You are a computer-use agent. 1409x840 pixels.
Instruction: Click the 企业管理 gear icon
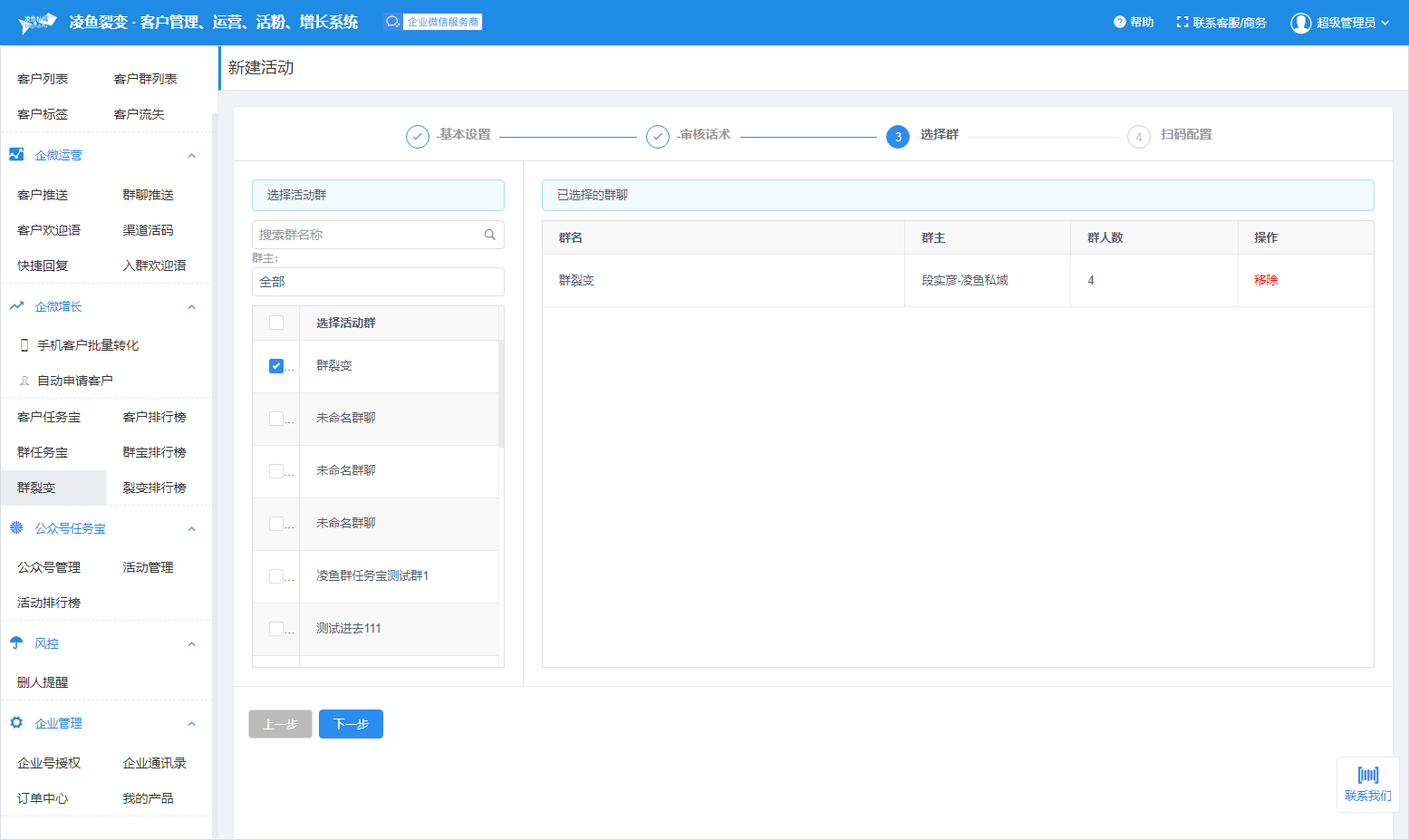click(16, 722)
